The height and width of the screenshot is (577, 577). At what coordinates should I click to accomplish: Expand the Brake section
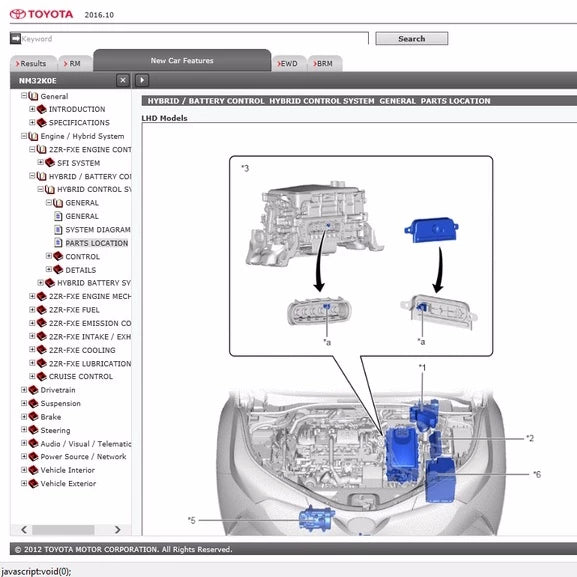tap(24, 417)
